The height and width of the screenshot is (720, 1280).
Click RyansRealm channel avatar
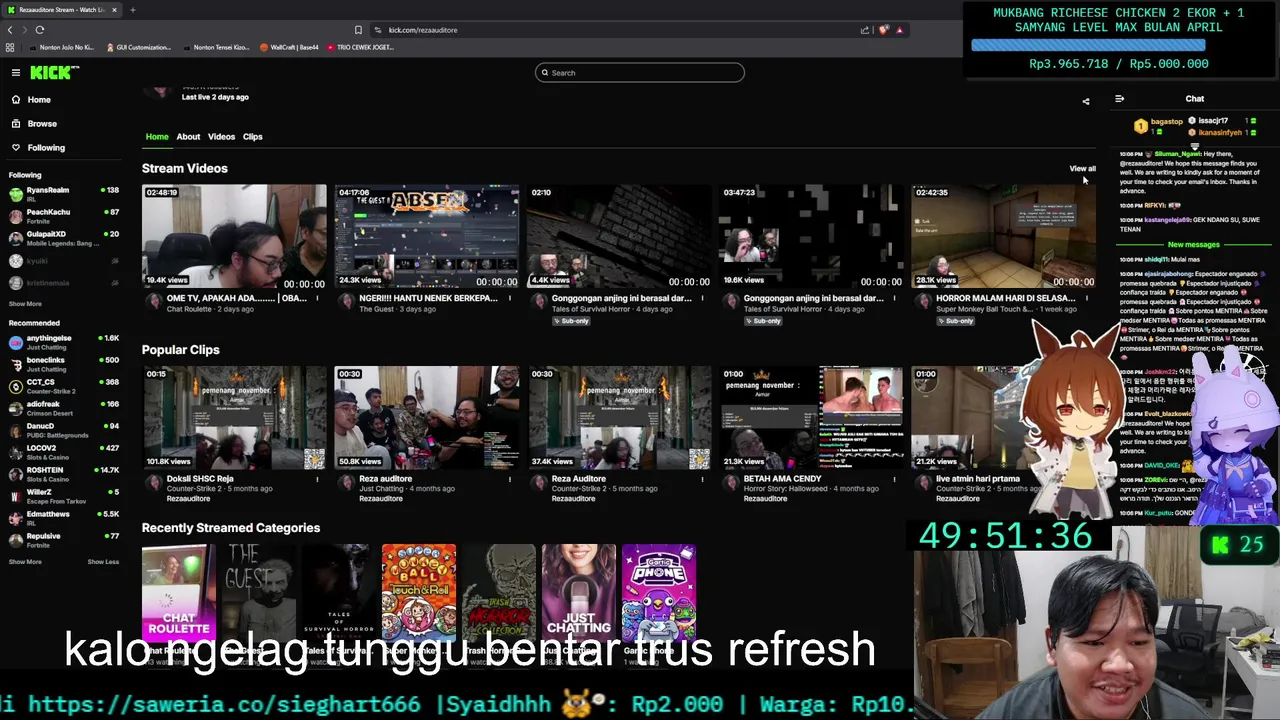[x=16, y=194]
